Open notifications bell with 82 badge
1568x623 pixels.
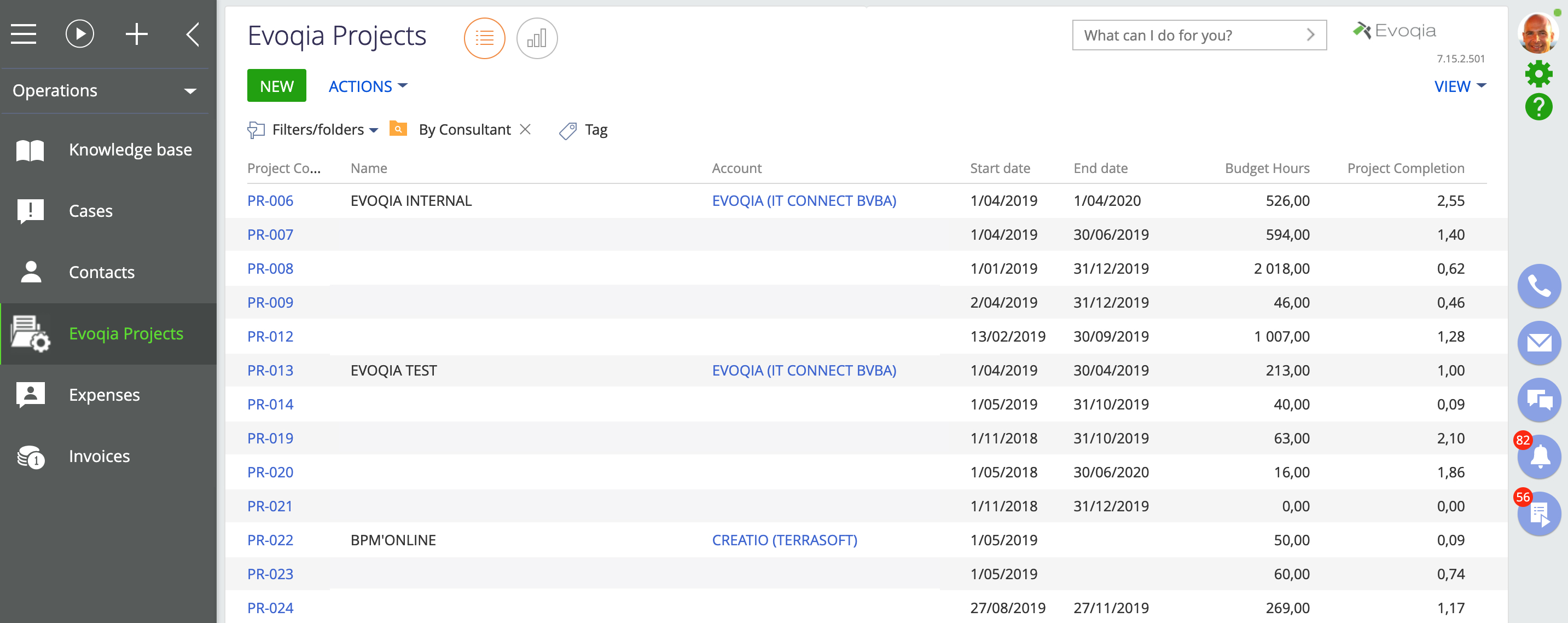point(1539,457)
